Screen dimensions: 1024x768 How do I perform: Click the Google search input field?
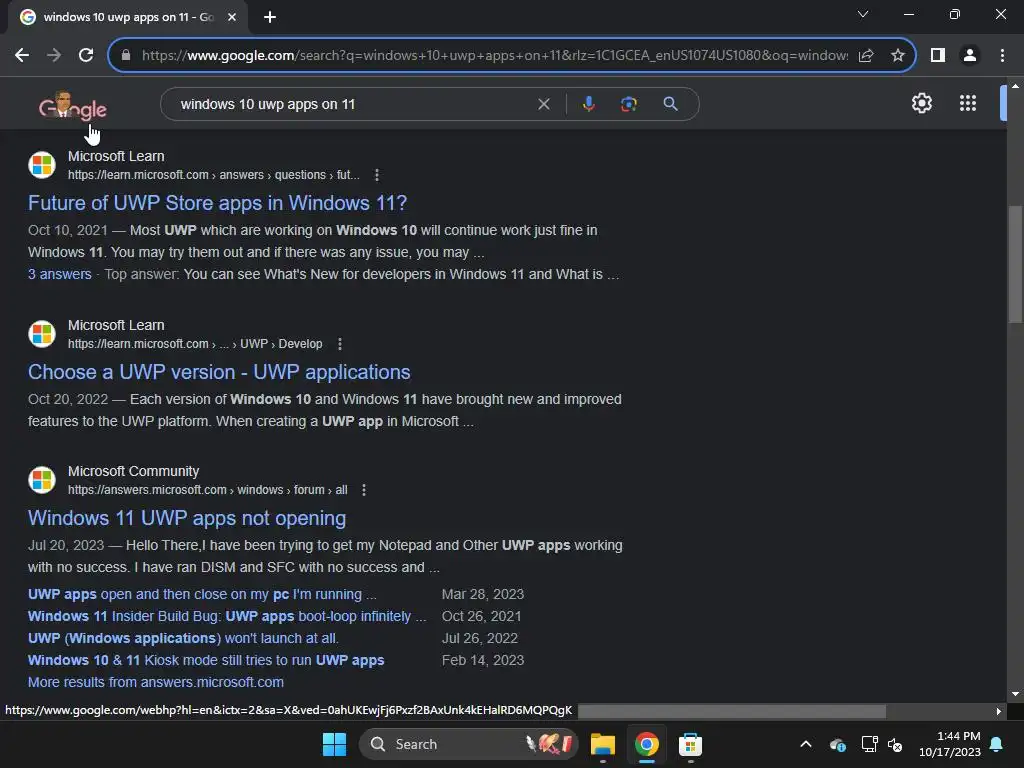[353, 104]
